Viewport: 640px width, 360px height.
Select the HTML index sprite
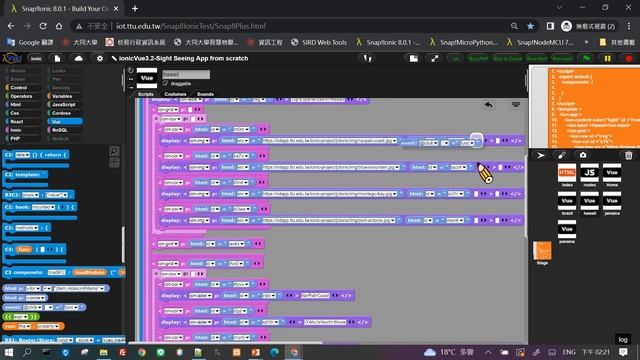567,175
